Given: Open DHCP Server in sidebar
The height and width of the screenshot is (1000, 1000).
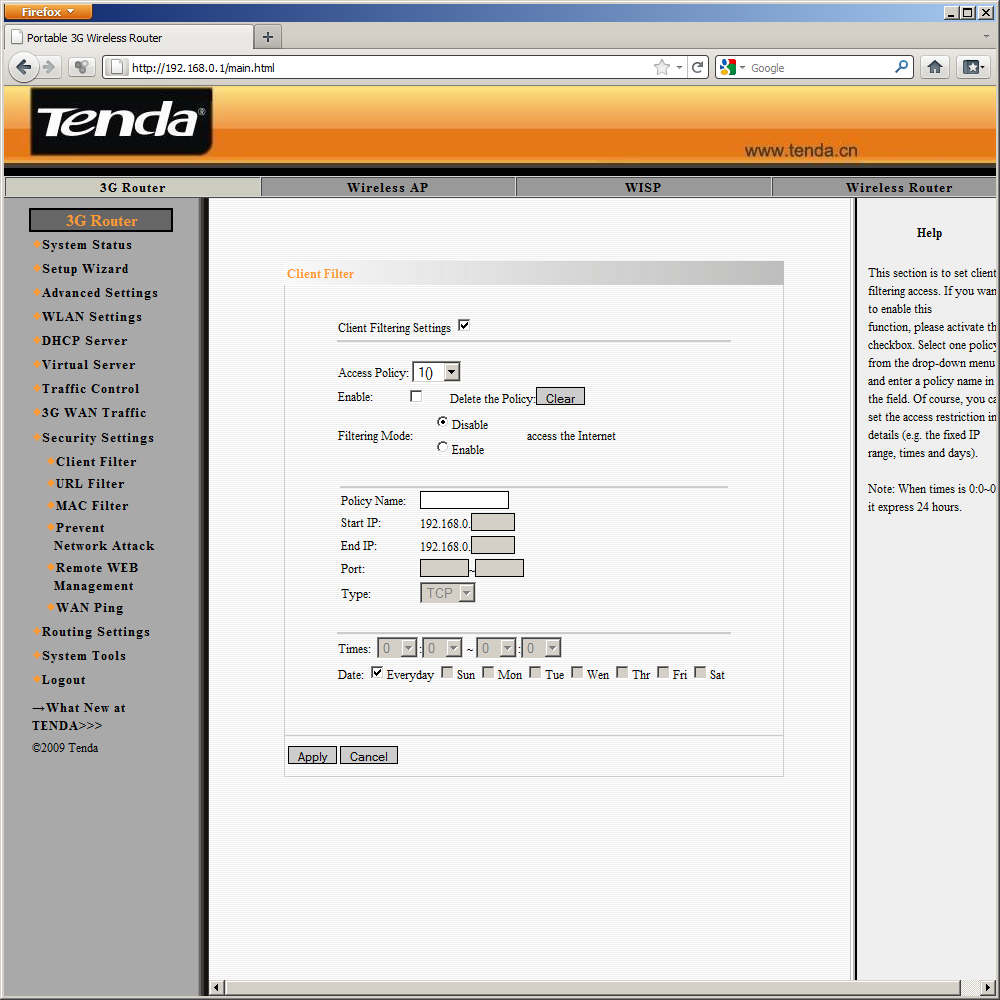Looking at the screenshot, I should (84, 341).
